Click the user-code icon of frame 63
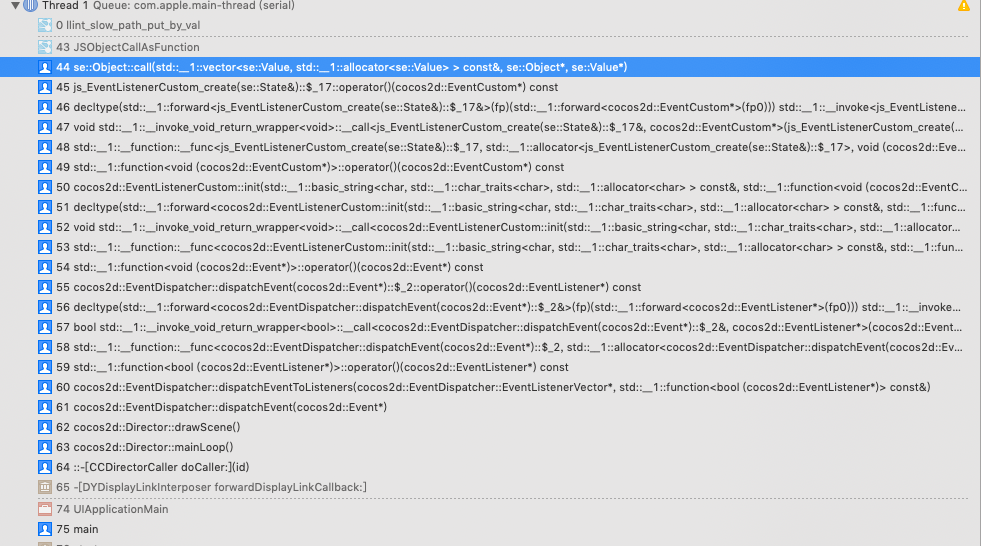The image size is (987, 546). 45,448
